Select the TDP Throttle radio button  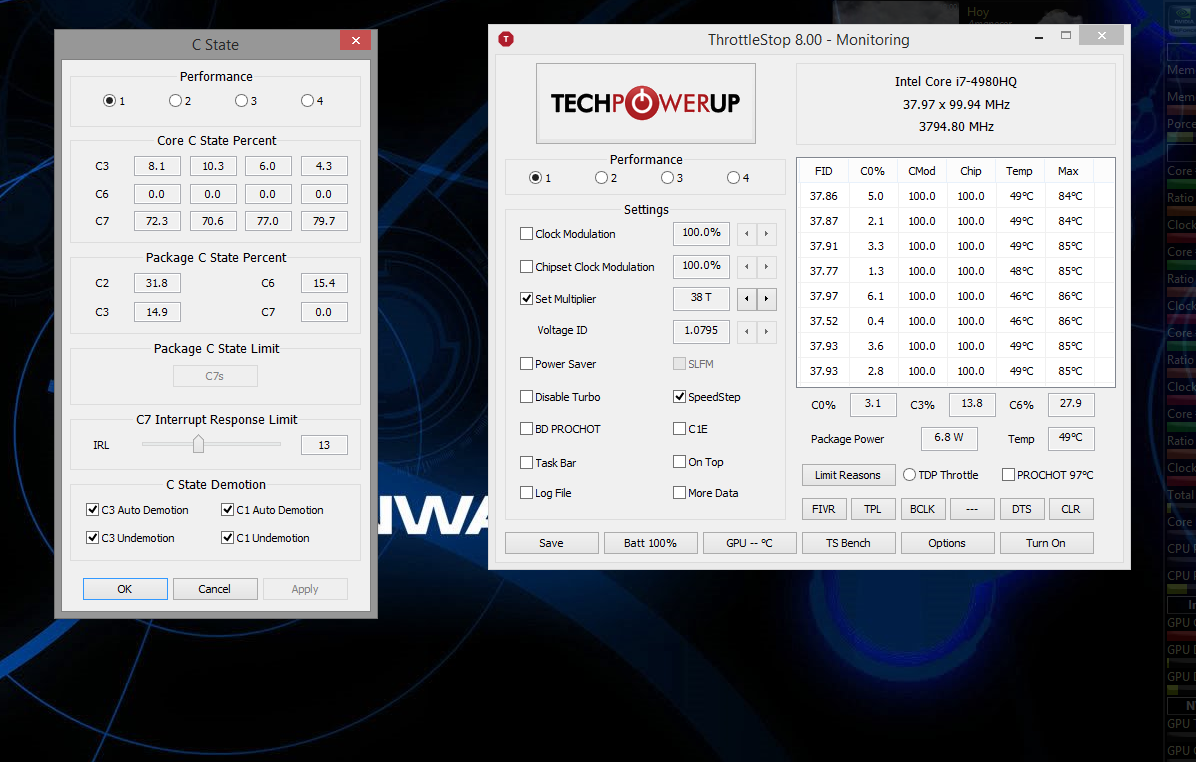point(909,474)
